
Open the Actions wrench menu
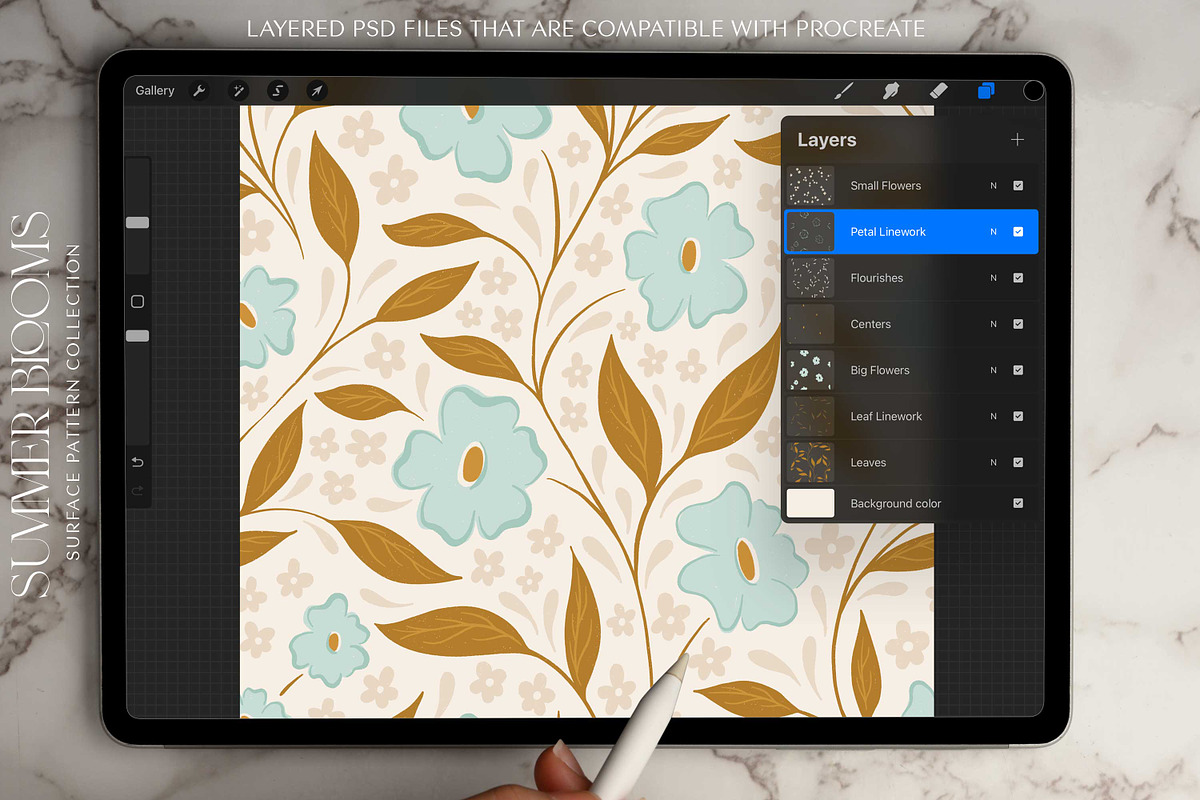point(198,91)
